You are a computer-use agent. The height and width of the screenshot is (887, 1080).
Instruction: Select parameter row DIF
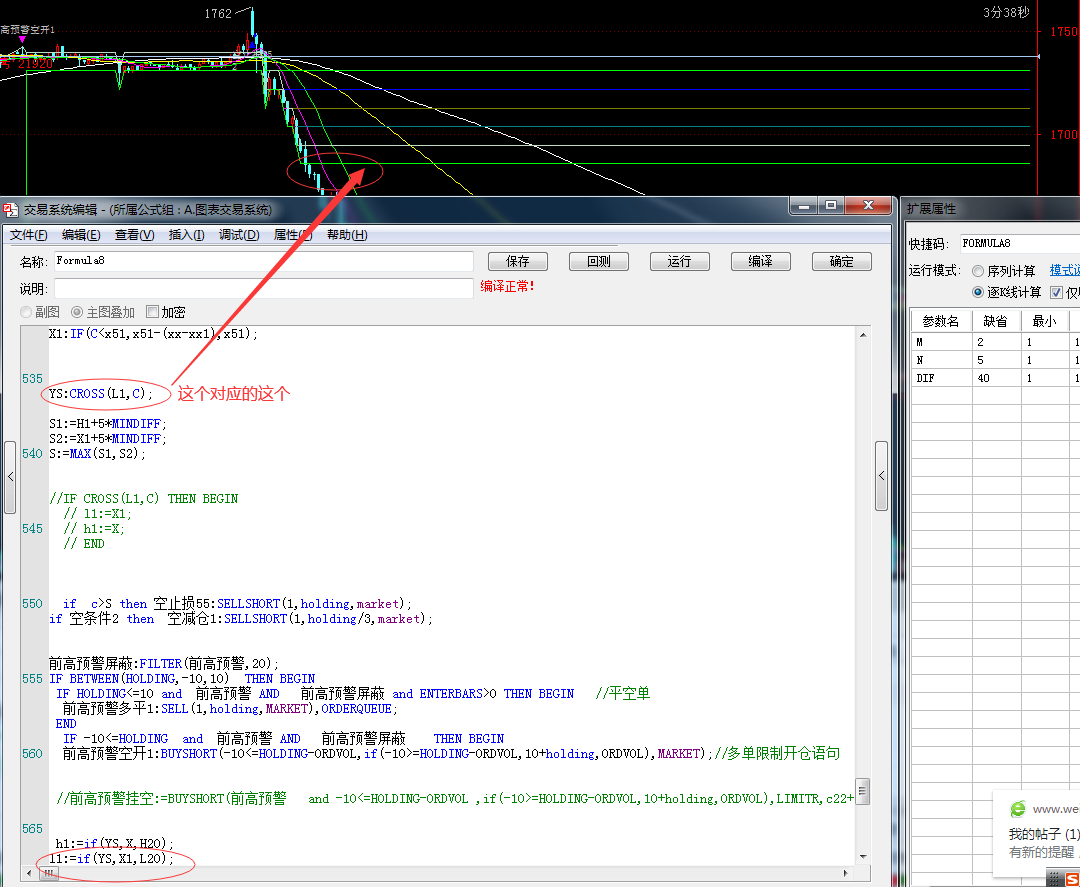[995, 378]
